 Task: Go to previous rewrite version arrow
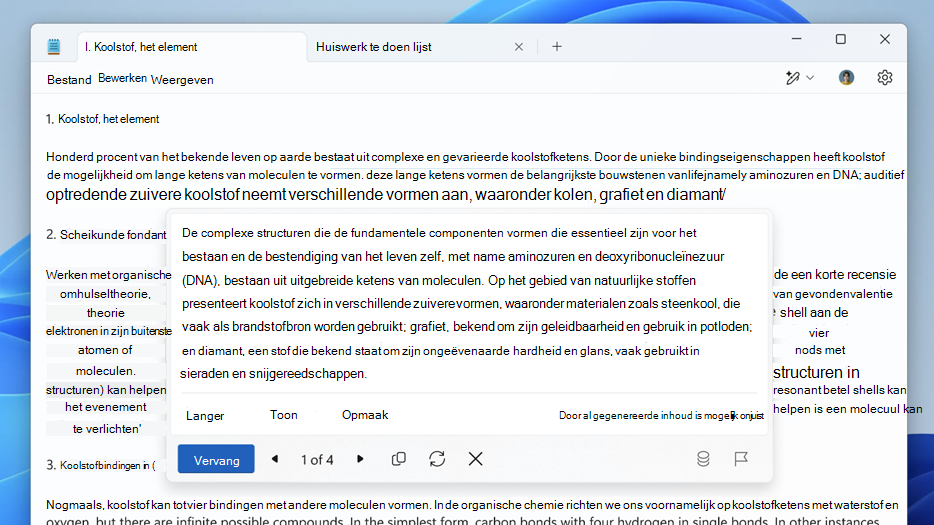[275, 459]
